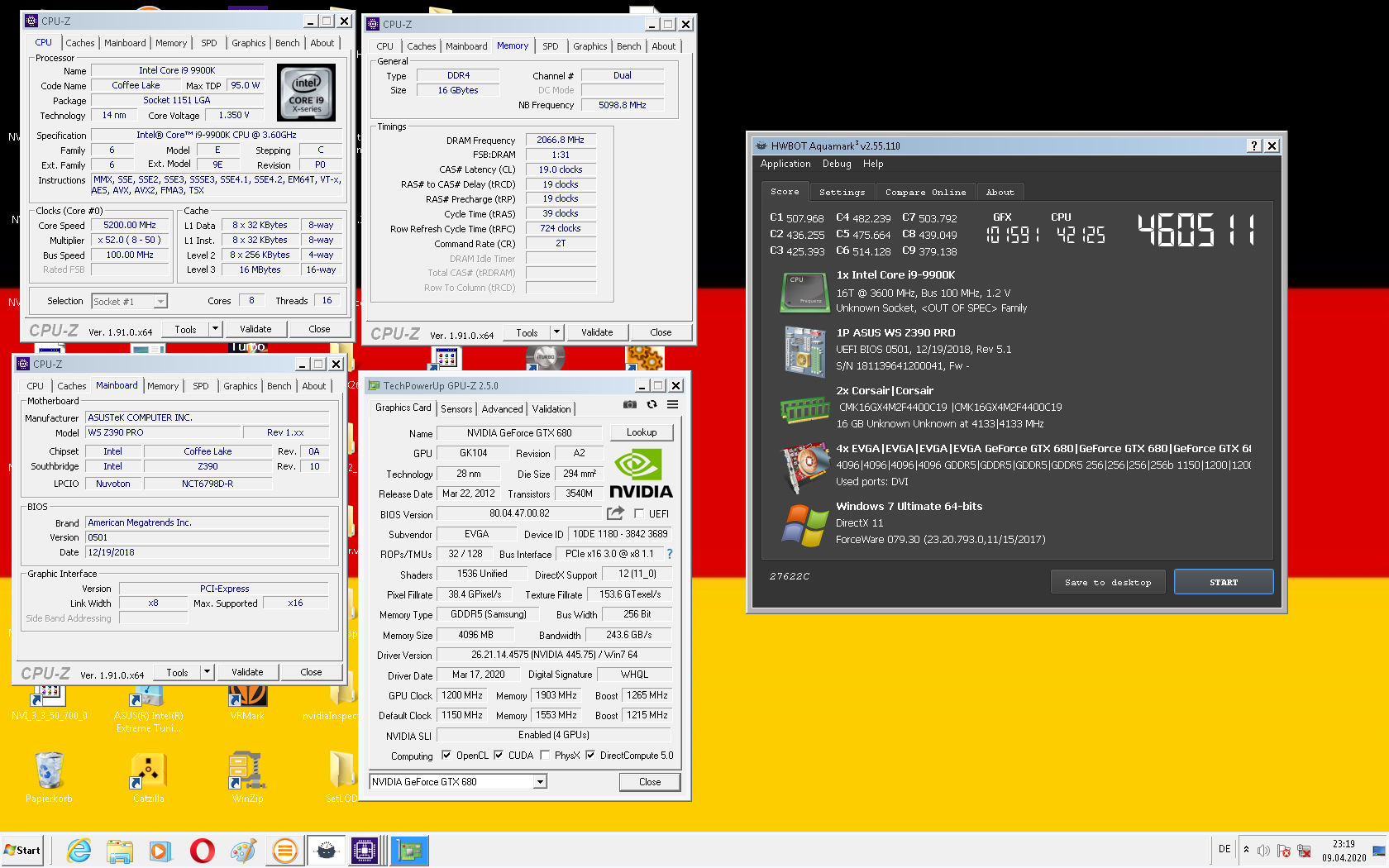Click the network icon with red X in tray
Screen dimensions: 1389x868
pos(1304,851)
